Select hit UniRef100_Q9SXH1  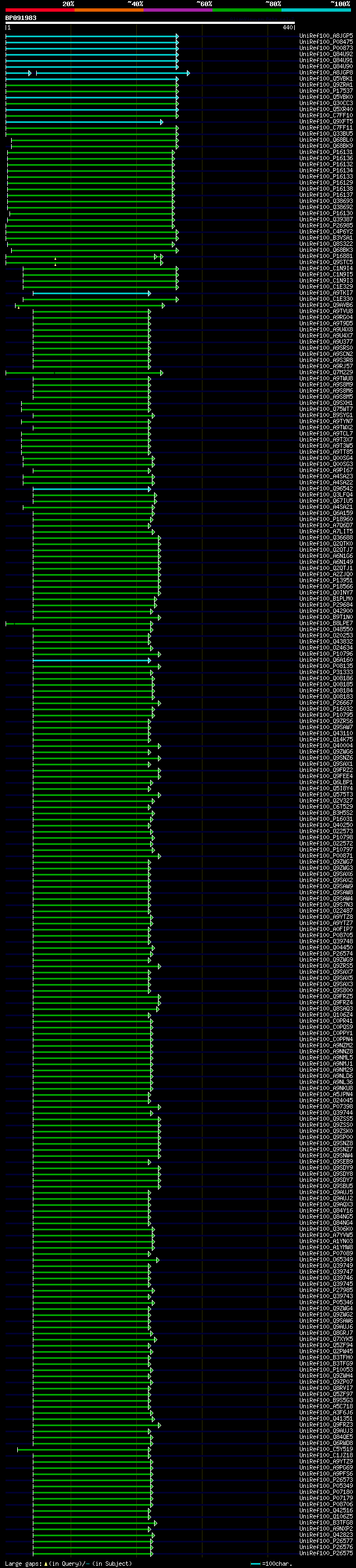[x=326, y=403]
